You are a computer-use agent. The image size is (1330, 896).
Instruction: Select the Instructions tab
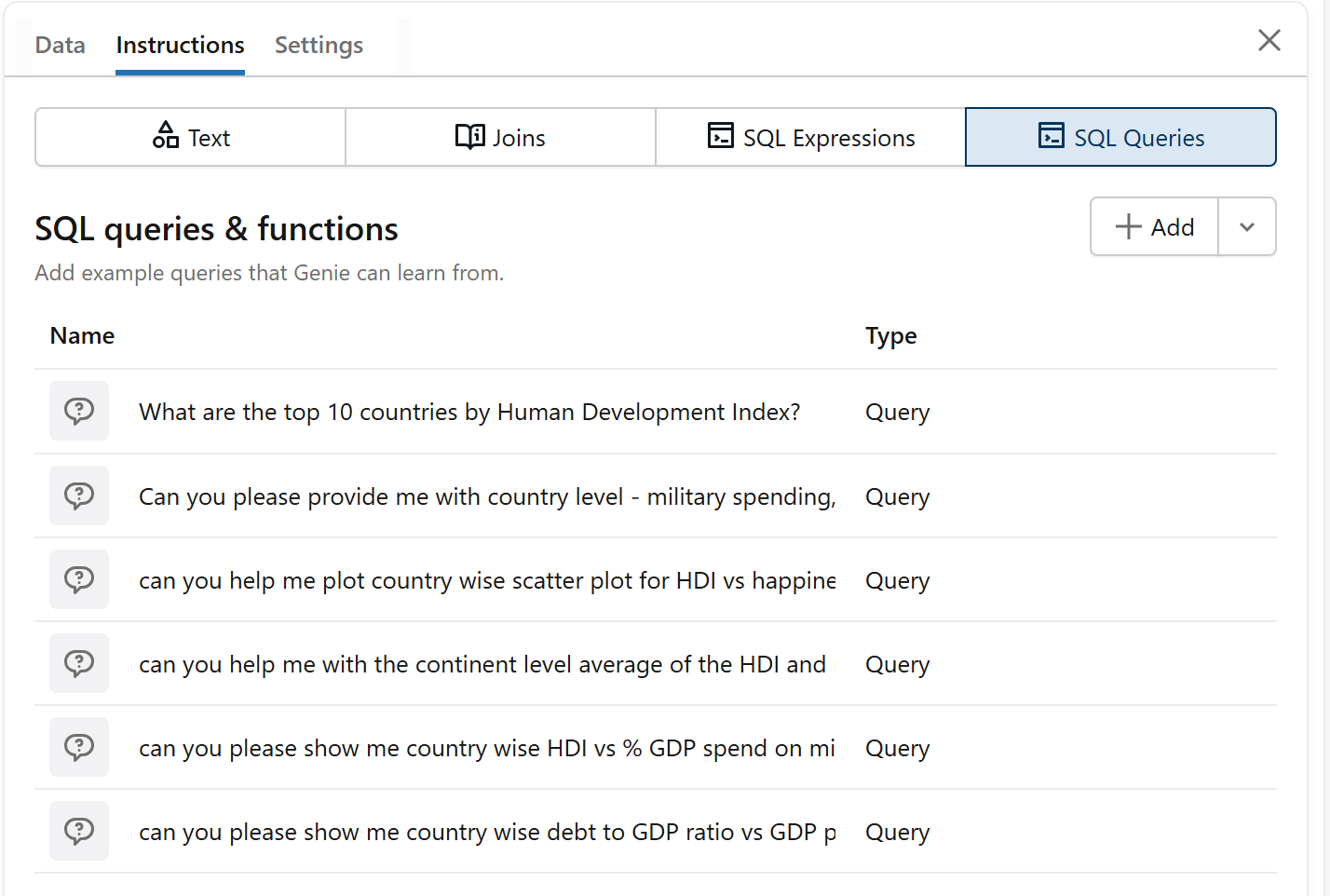click(x=180, y=45)
